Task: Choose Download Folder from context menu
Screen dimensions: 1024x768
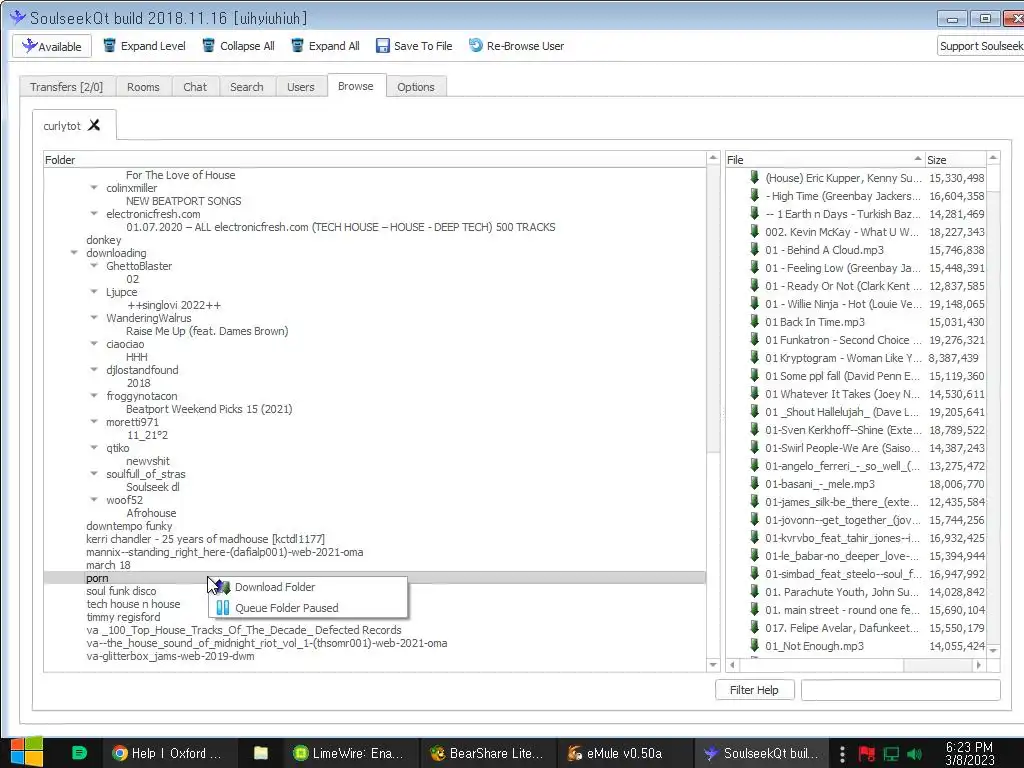Action: (x=308, y=587)
